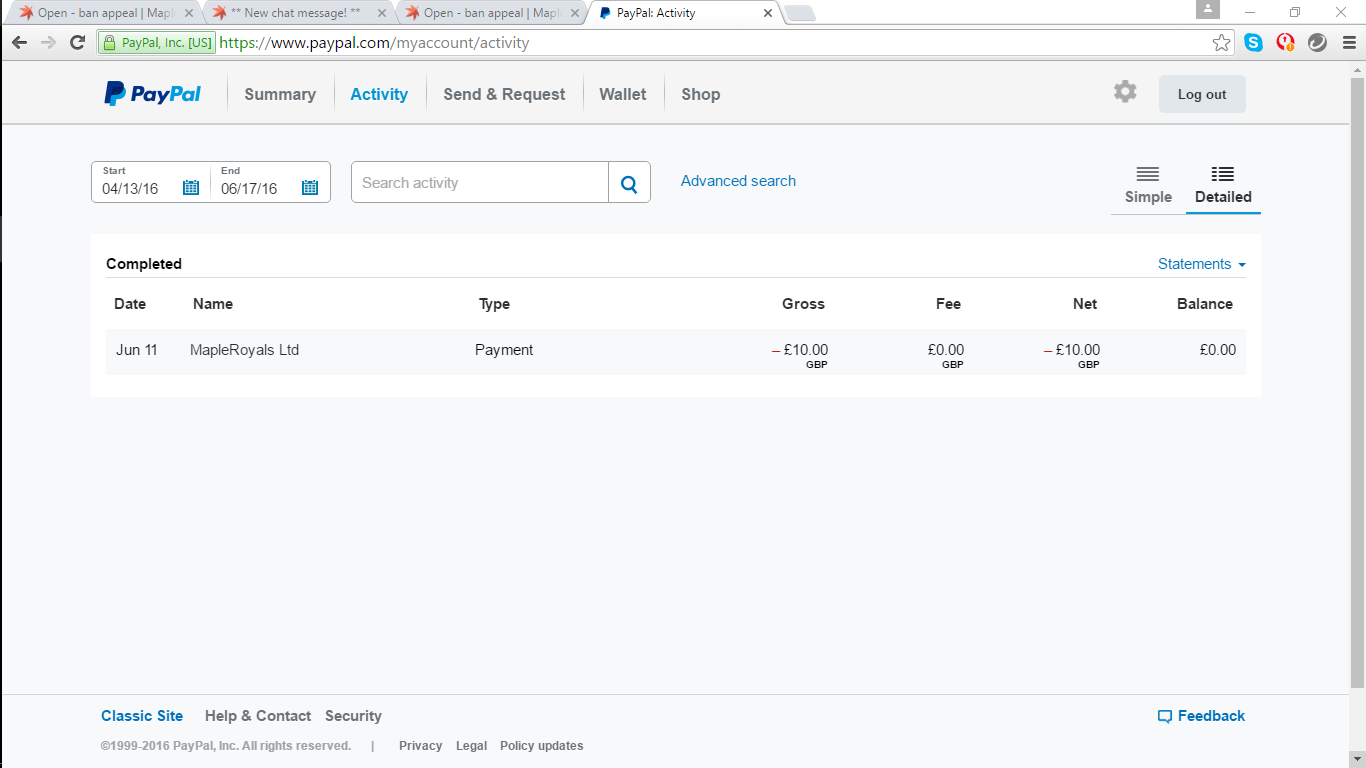This screenshot has width=1366, height=768.
Task: Click the Completed section heading
Action: [144, 264]
